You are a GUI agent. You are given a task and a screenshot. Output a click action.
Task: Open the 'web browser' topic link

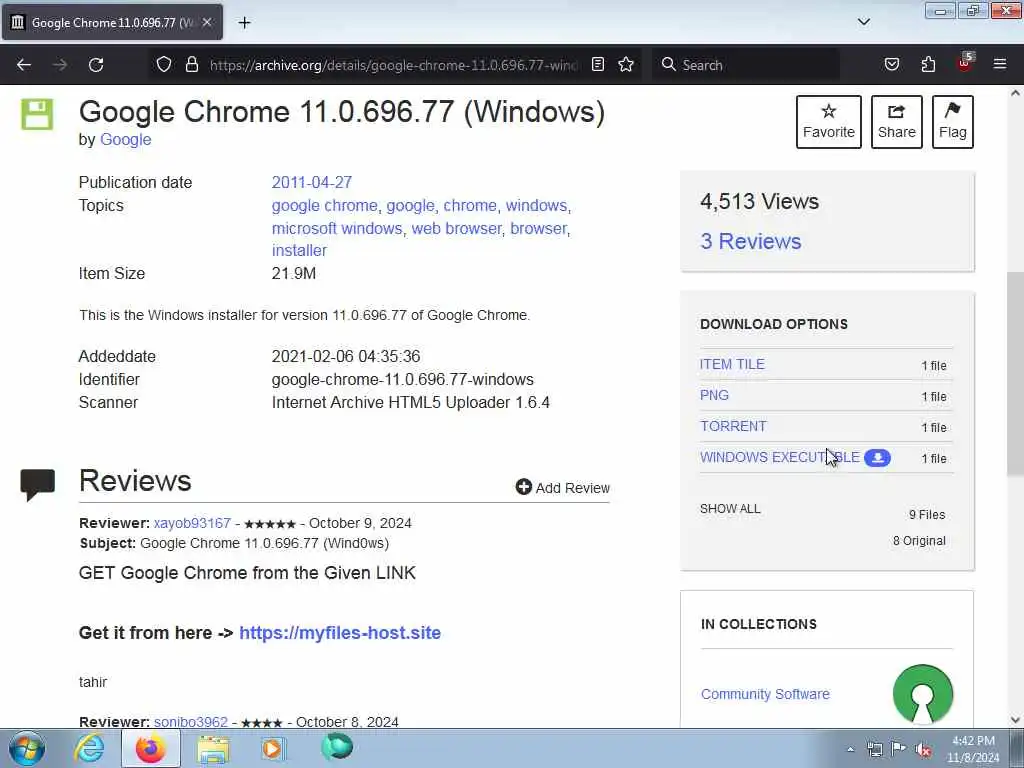456,229
